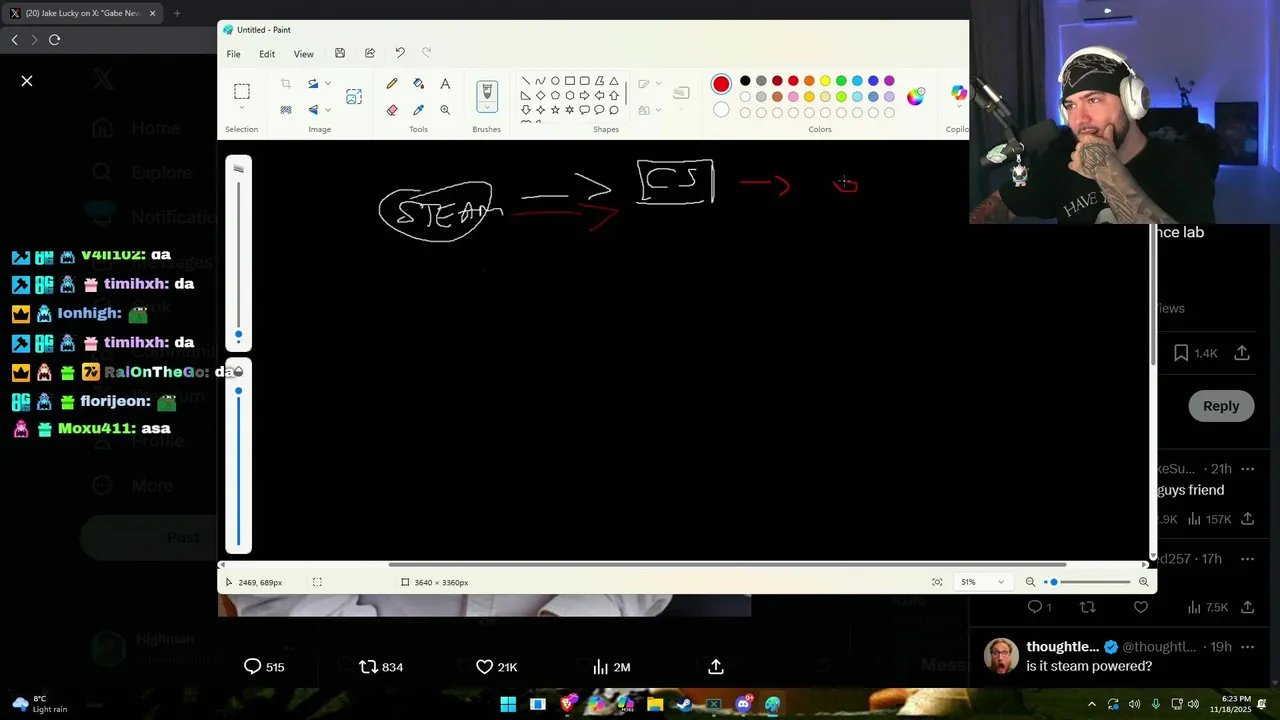
Task: Select the Fill bucket tool
Action: (418, 84)
